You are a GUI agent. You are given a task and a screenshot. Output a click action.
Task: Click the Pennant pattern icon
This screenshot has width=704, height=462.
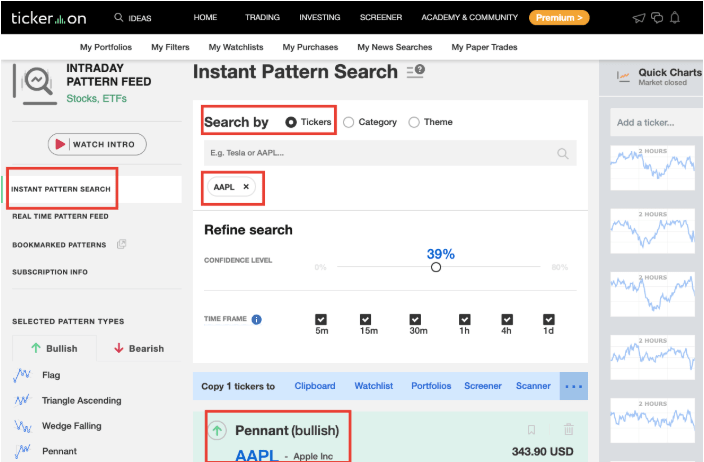tap(22, 451)
